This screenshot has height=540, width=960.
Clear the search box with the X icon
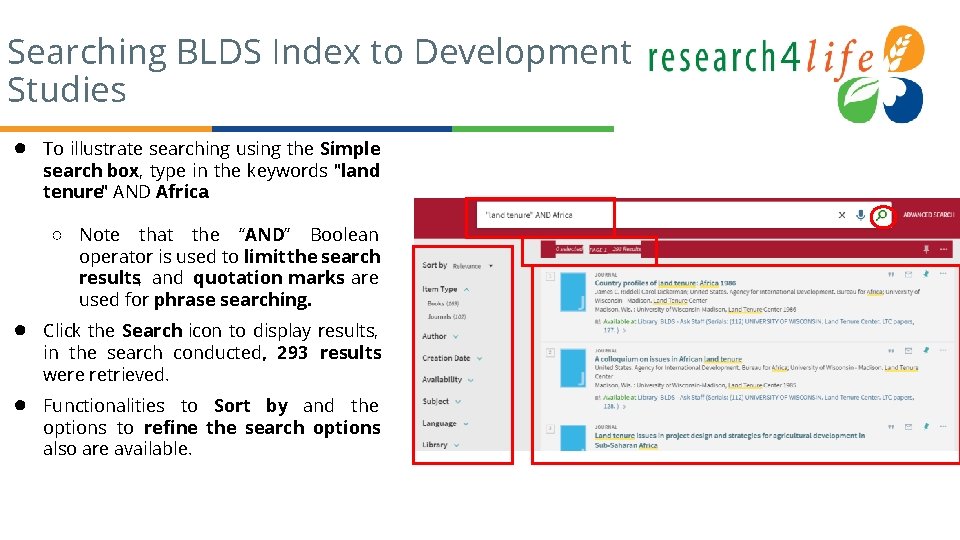click(842, 215)
